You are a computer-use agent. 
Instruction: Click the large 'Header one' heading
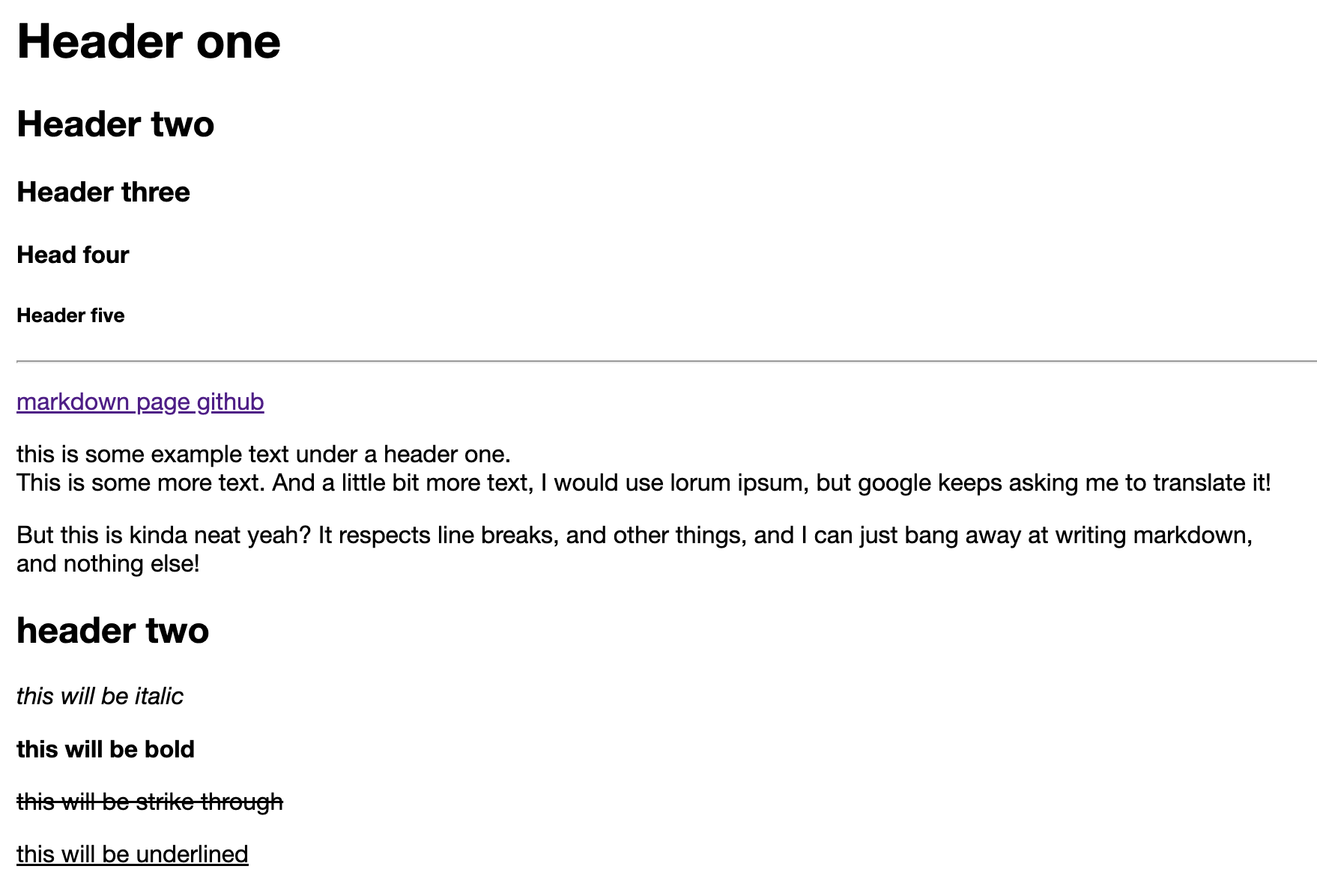148,41
